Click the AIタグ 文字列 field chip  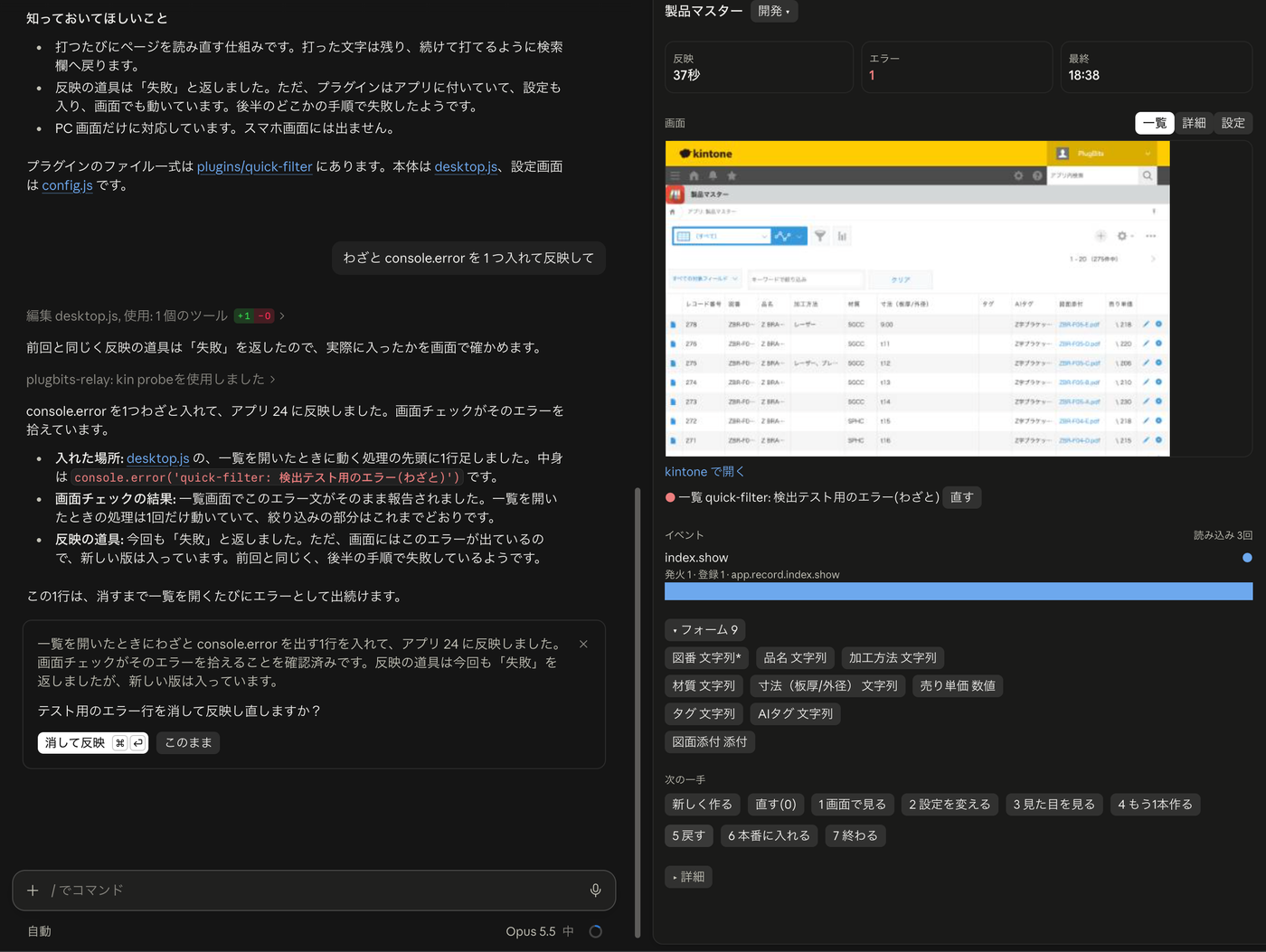pos(795,714)
